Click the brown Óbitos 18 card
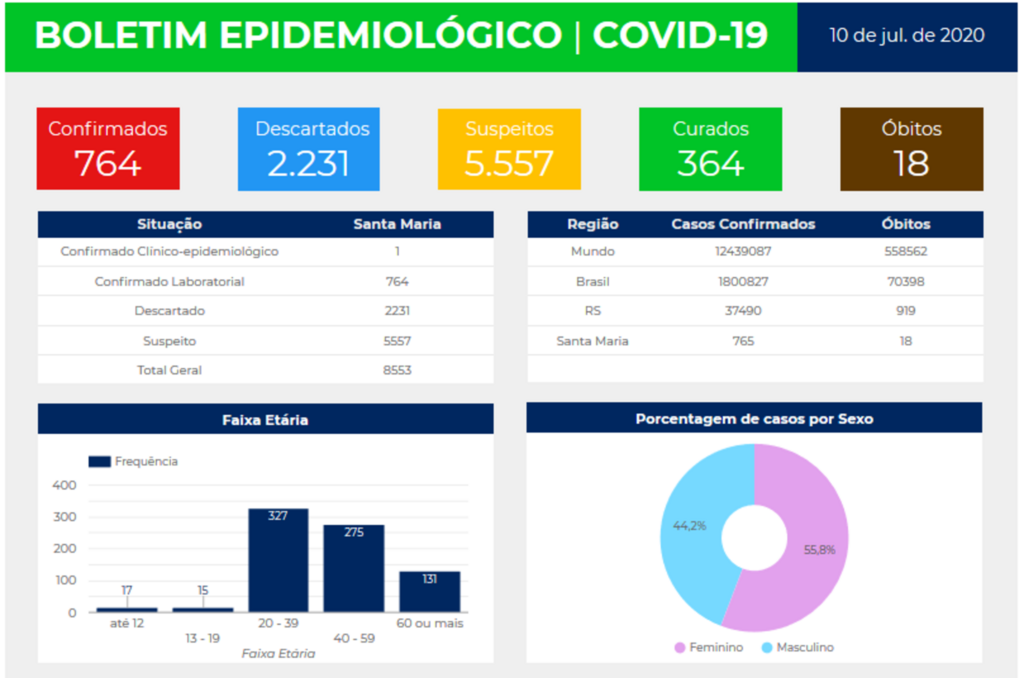 (x=911, y=149)
